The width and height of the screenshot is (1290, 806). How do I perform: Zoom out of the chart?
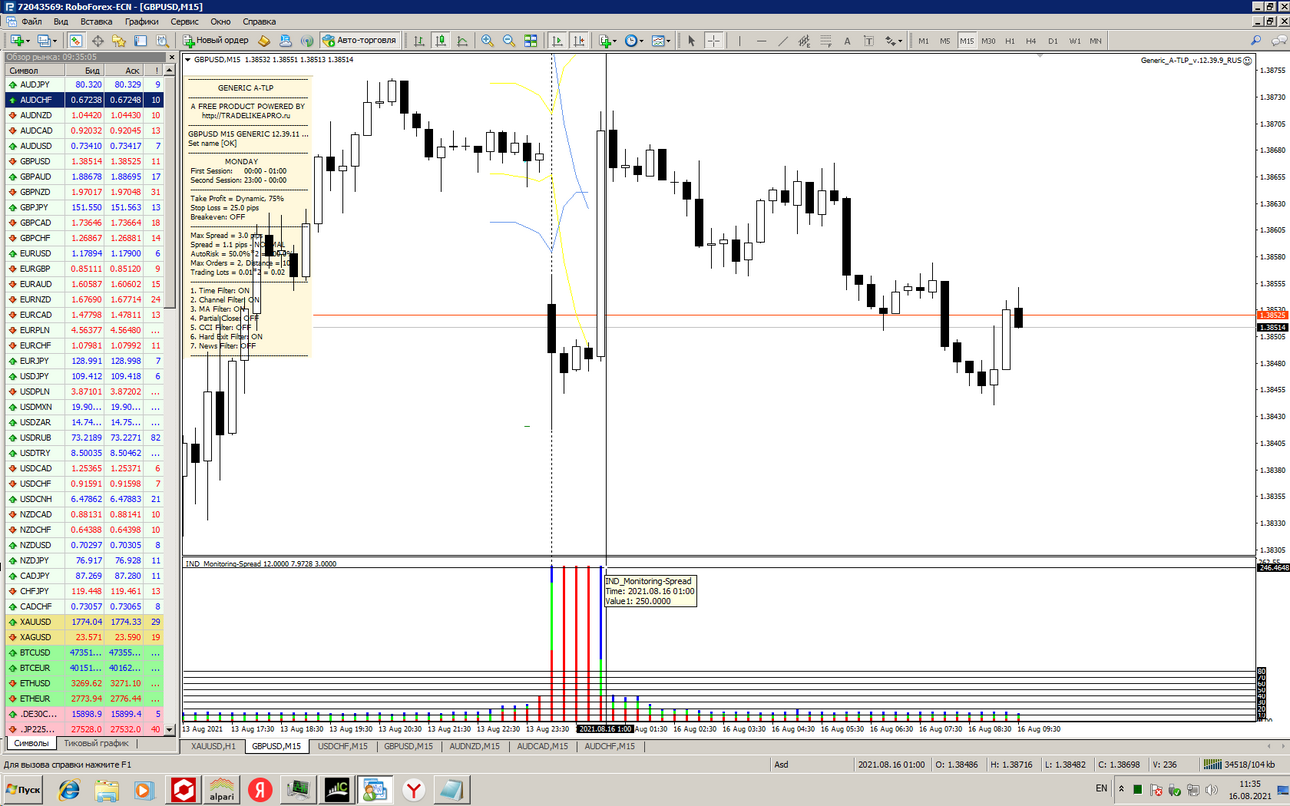pos(508,41)
